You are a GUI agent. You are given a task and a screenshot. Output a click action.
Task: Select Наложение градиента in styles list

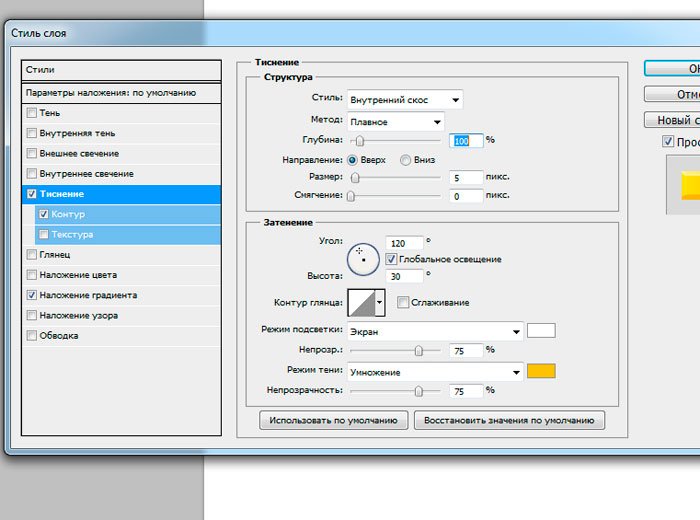tap(87, 295)
